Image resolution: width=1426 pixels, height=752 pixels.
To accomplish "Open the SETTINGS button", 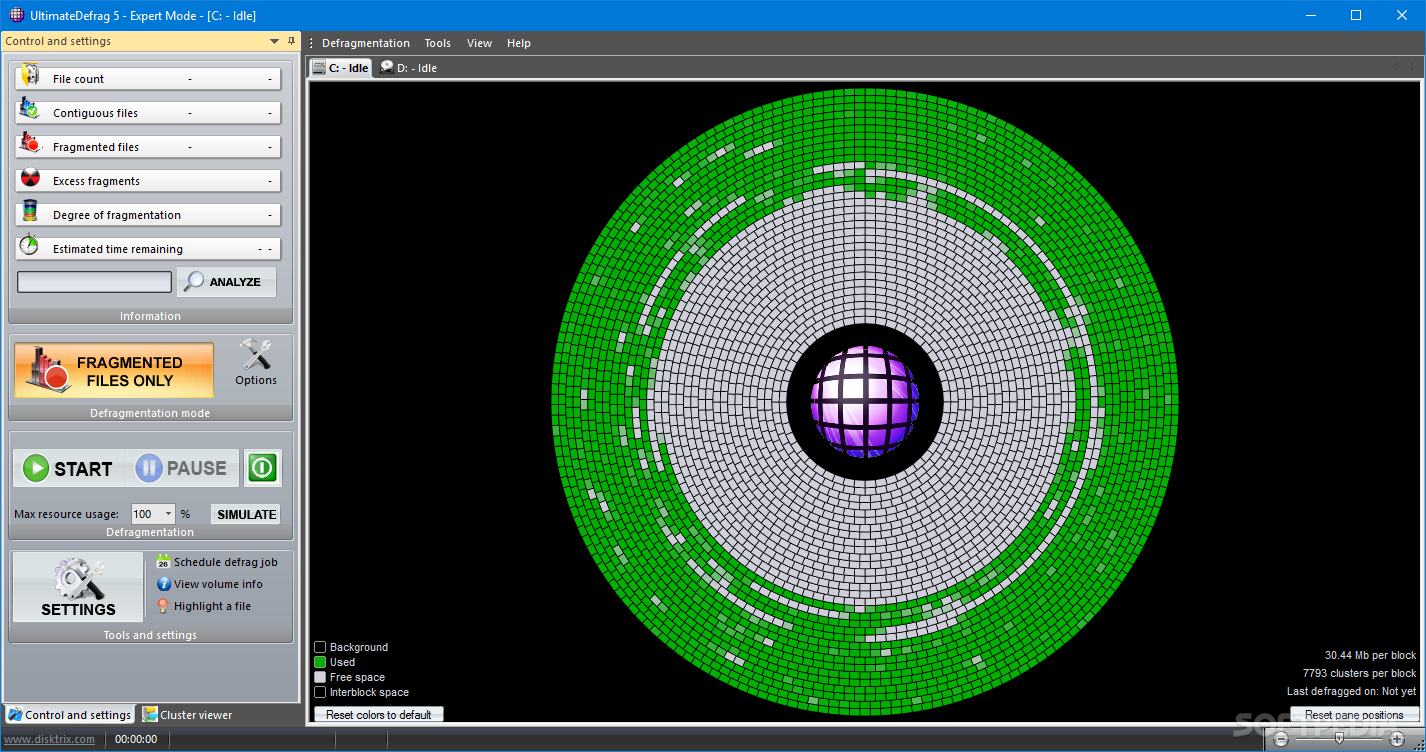I will 78,588.
